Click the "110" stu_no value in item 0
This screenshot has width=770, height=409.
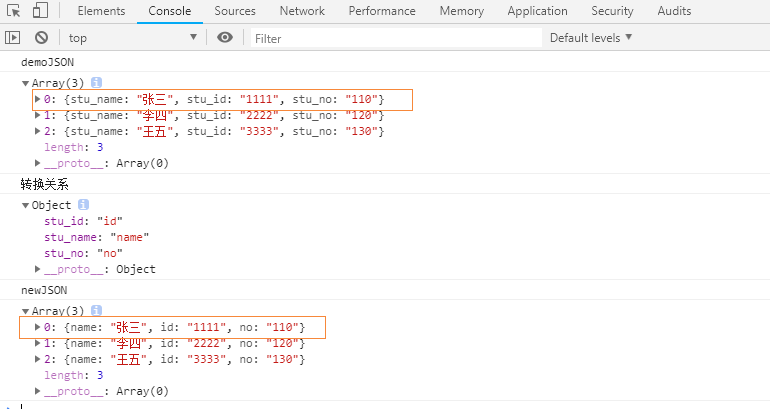click(x=361, y=99)
